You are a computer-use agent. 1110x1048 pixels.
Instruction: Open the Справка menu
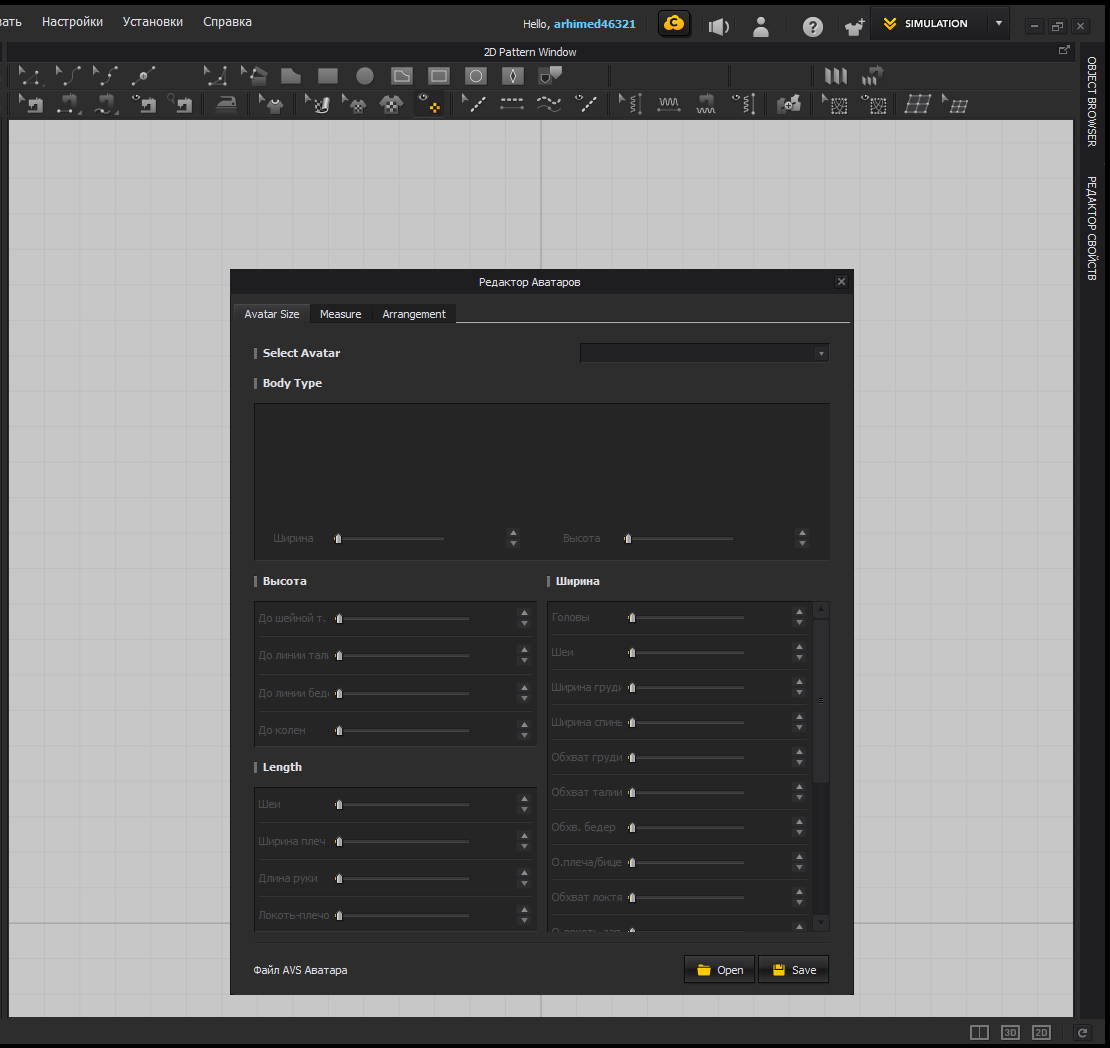227,21
